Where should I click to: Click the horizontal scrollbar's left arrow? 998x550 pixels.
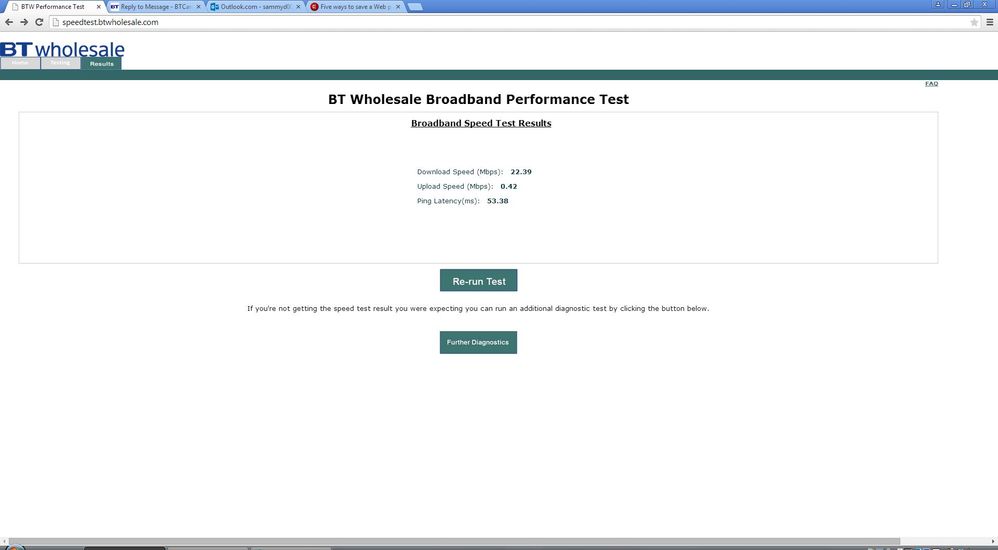coord(4,542)
